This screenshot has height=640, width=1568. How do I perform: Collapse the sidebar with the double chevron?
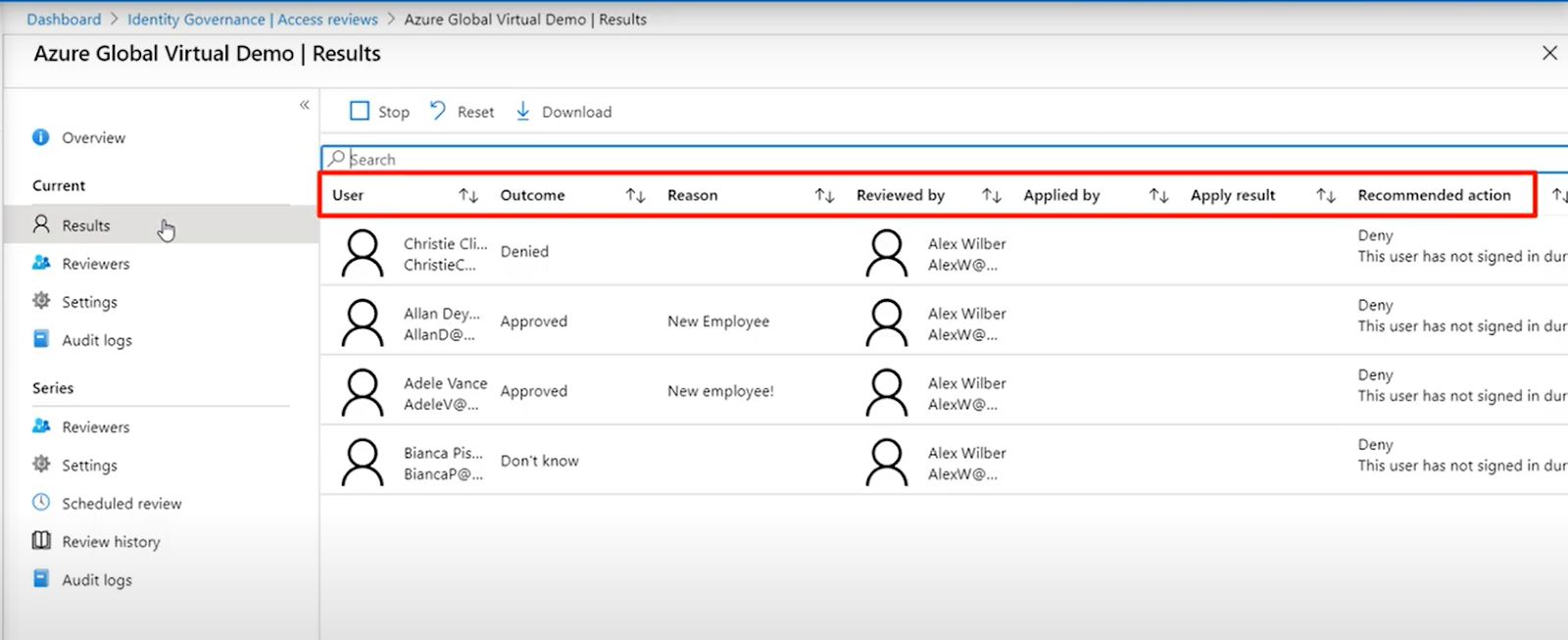pos(304,104)
